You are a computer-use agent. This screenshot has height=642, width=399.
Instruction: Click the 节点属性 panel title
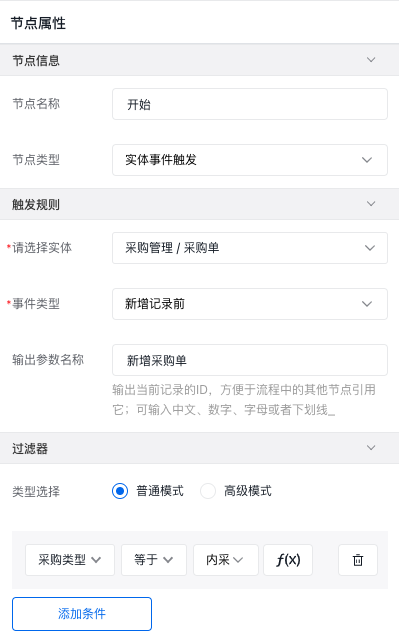(38, 23)
